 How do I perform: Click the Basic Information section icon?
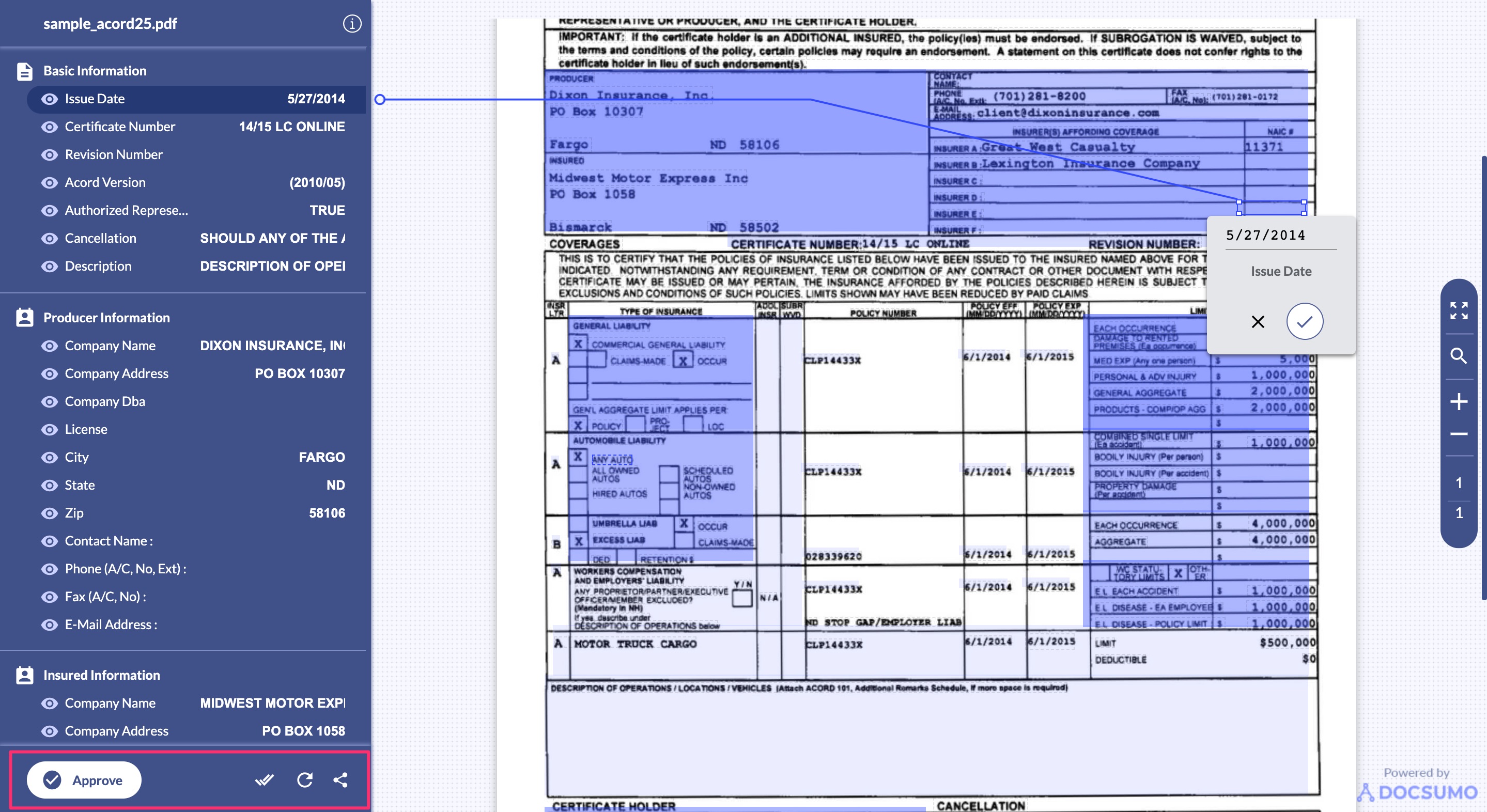pyautogui.click(x=24, y=71)
